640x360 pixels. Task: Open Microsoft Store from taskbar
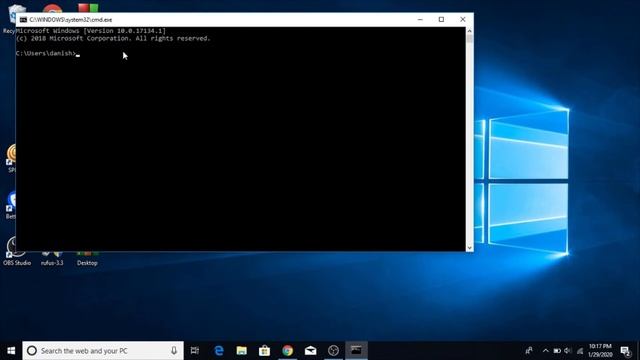(264, 351)
